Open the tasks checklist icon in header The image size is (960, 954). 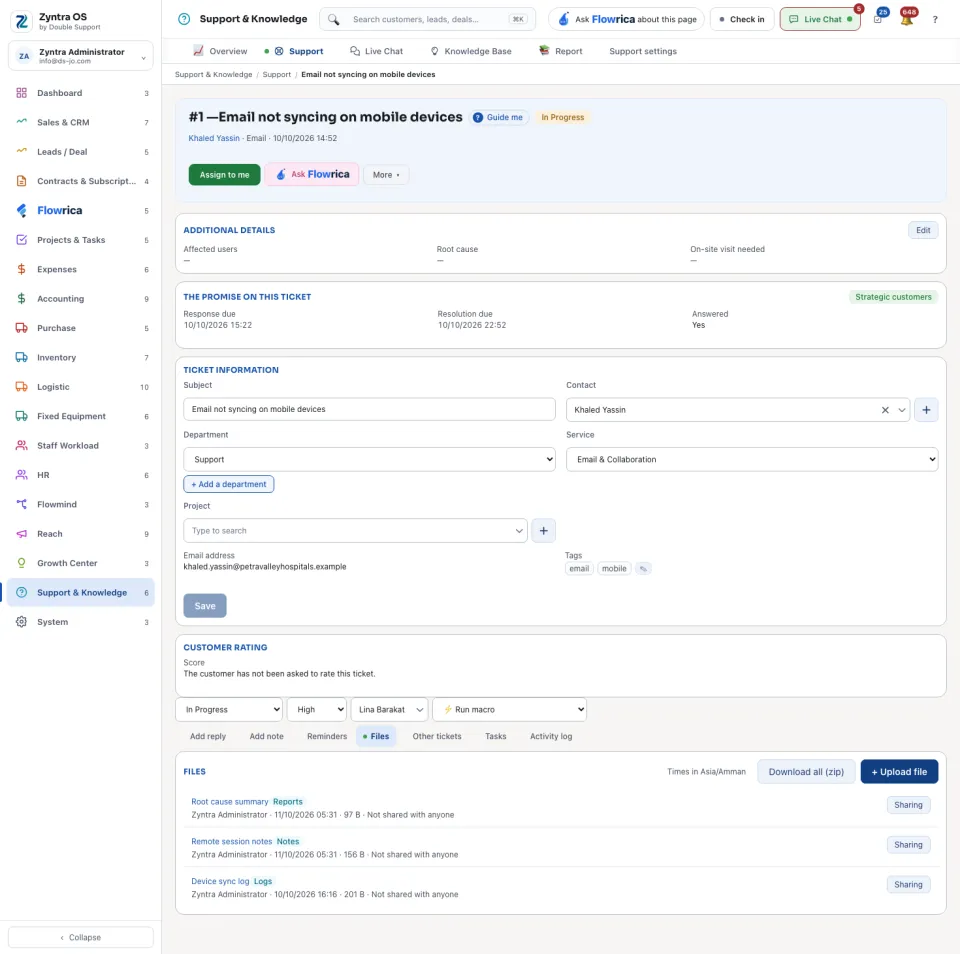(x=878, y=19)
